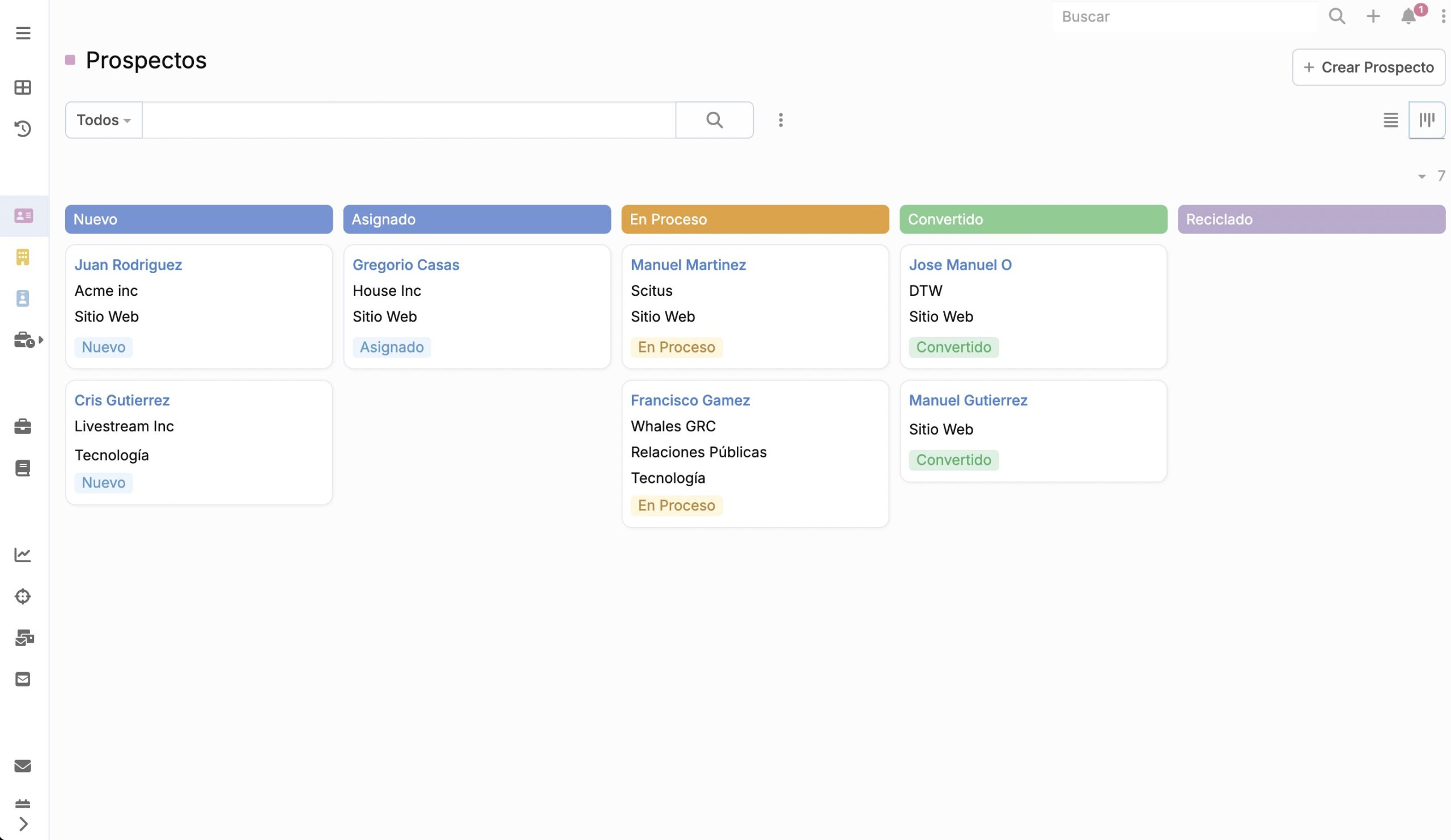This screenshot has height=840, width=1451.
Task: Click the Nuevo column header
Action: [x=198, y=219]
